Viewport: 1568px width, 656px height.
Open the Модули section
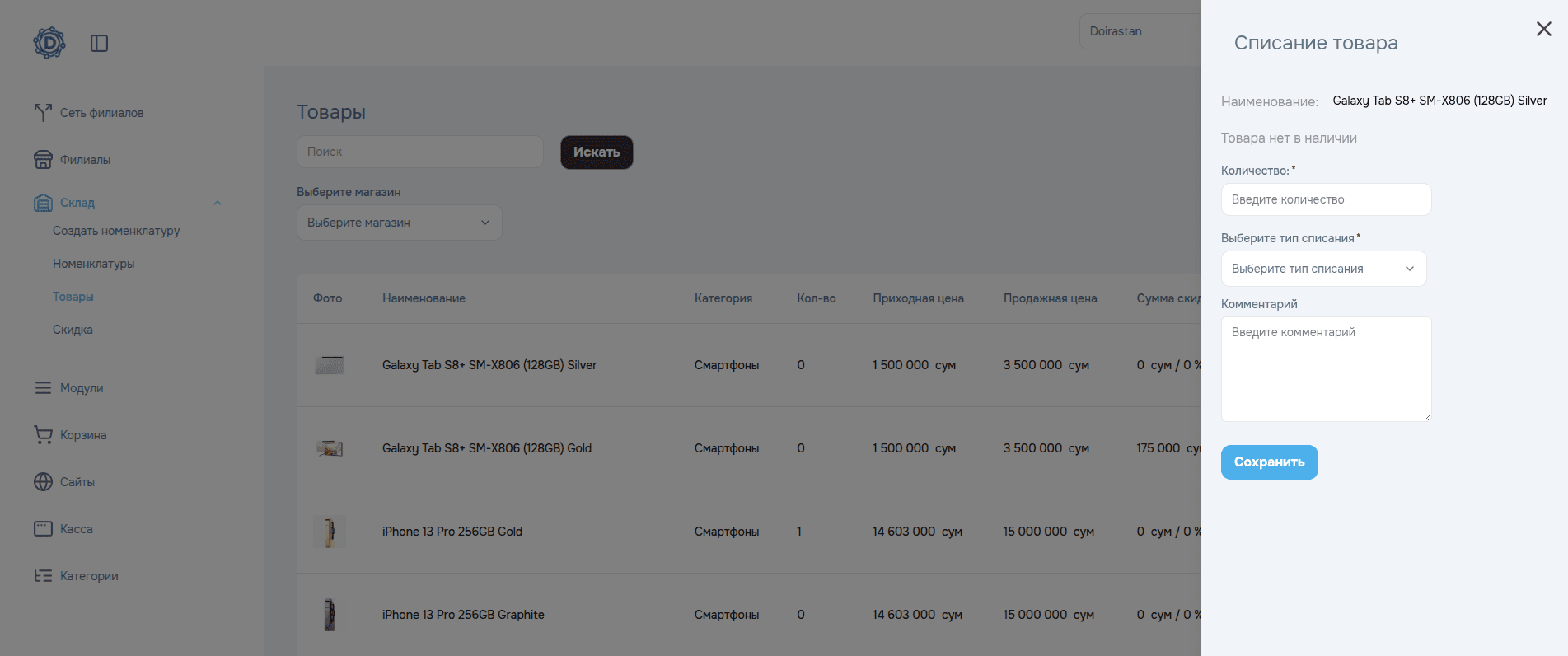pos(81,388)
